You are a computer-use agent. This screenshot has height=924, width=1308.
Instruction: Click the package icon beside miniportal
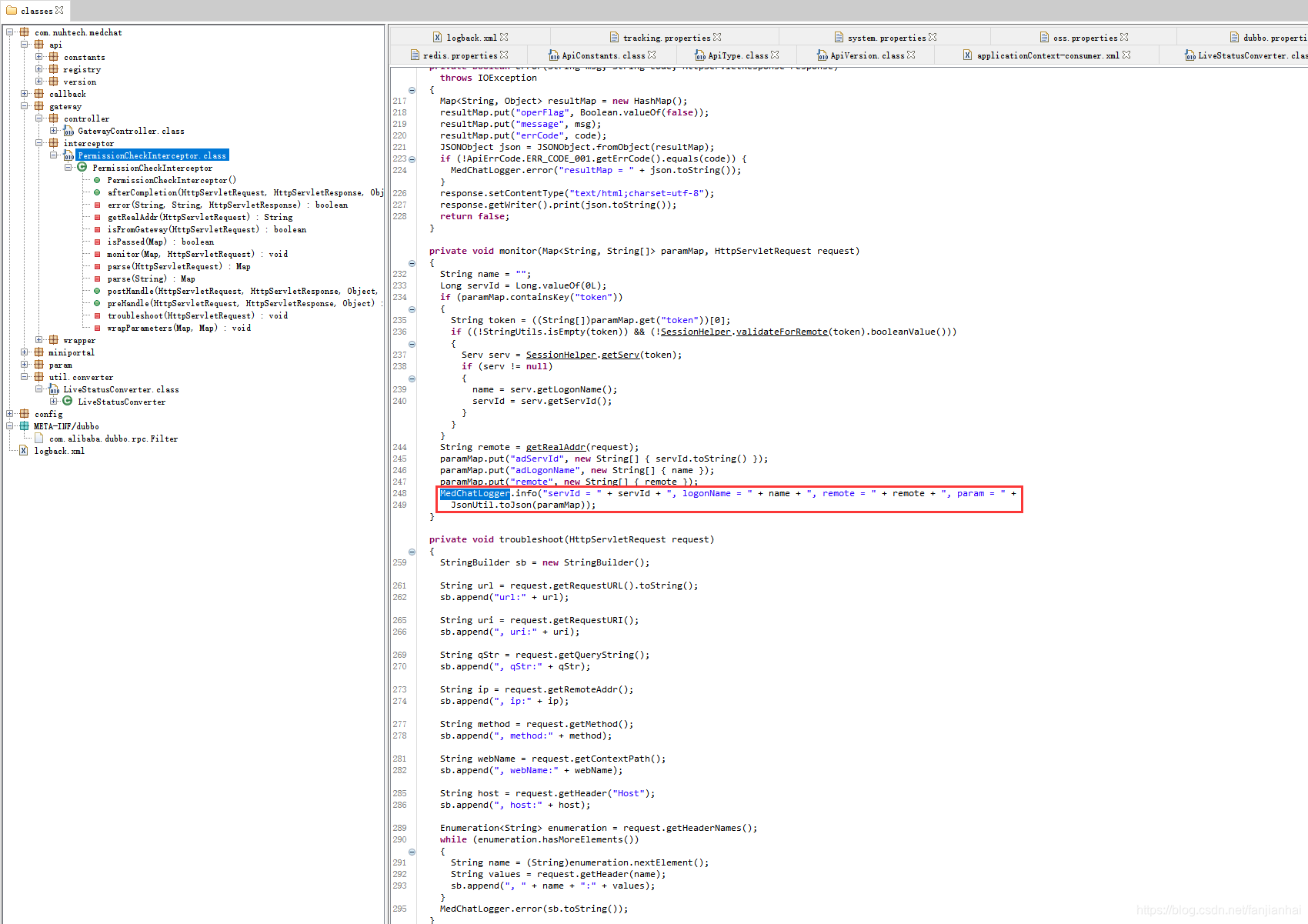[39, 352]
